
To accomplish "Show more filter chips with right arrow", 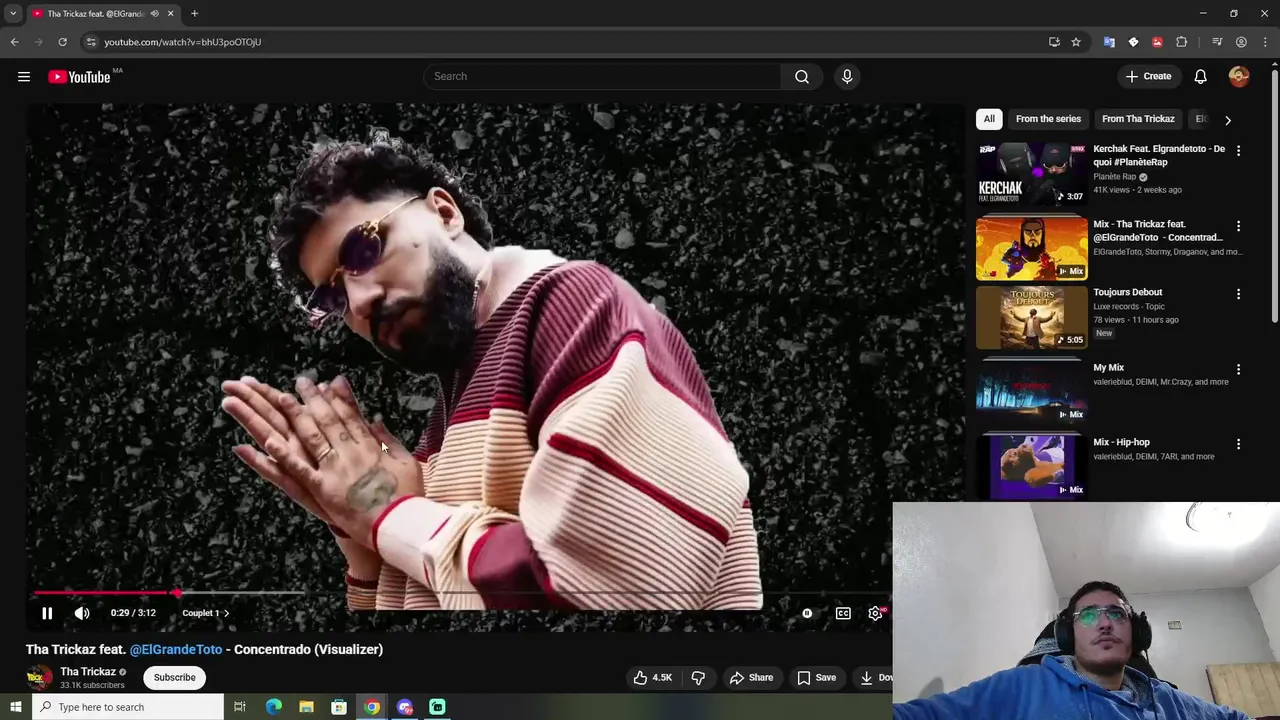I will coord(1228,119).
